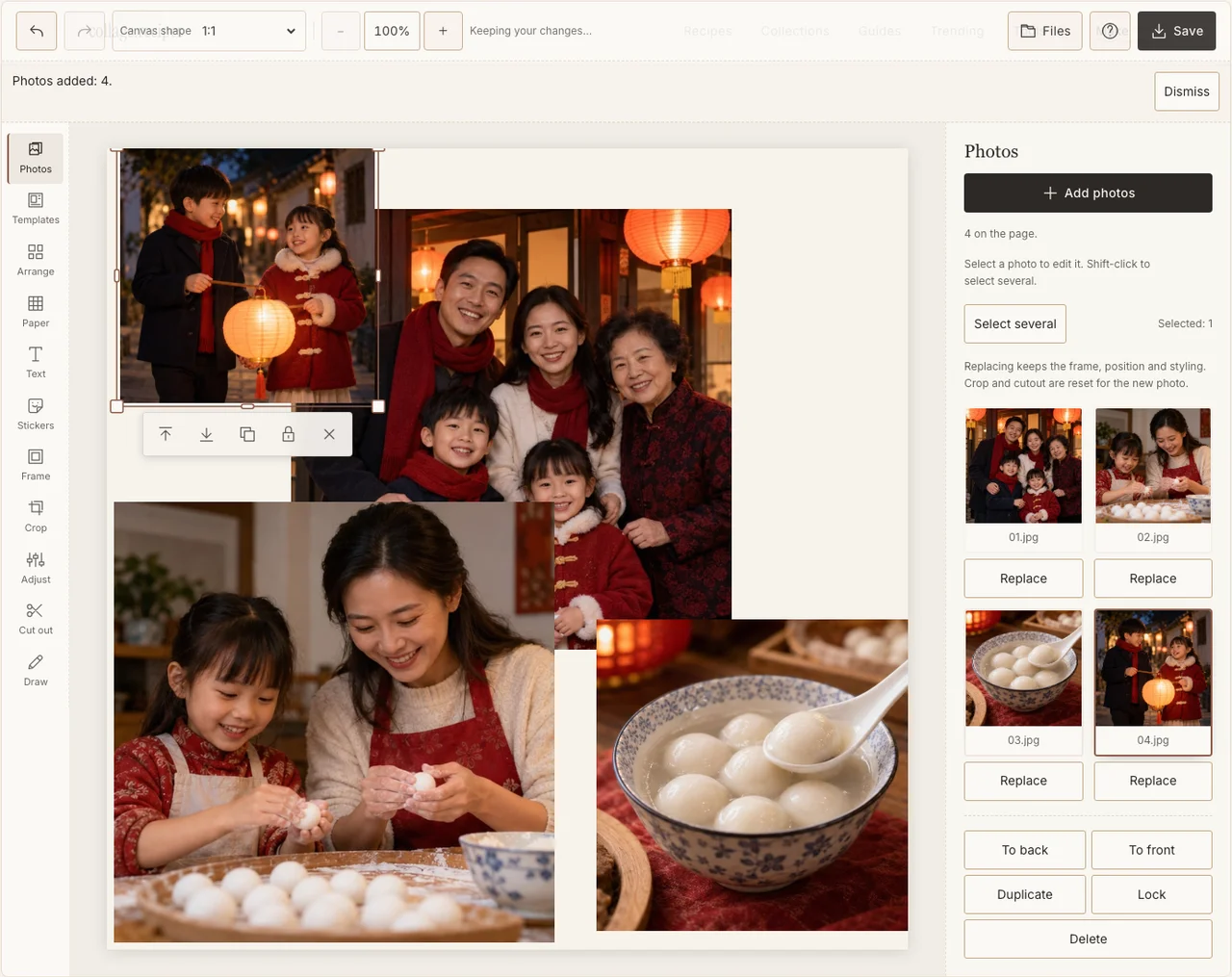Select the Paper tool
This screenshot has width=1232, height=977.
36,312
